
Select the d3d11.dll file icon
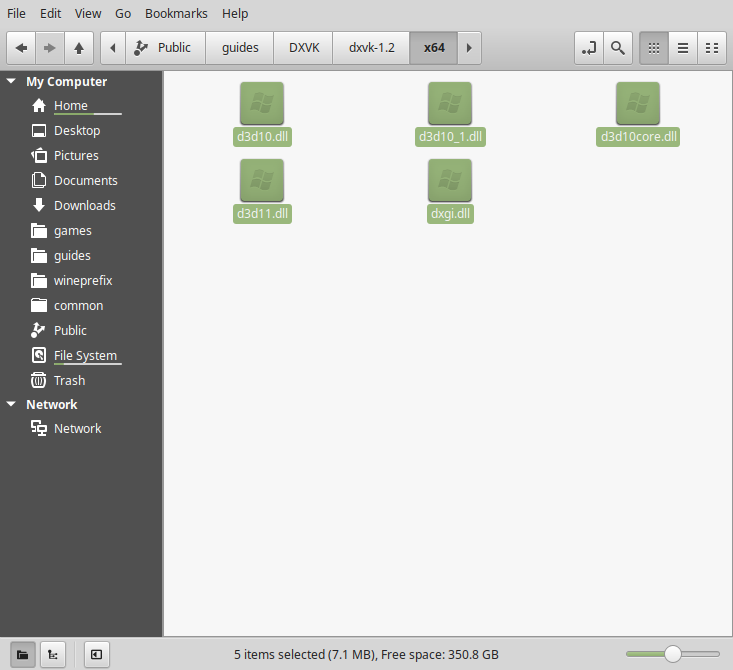tap(262, 180)
